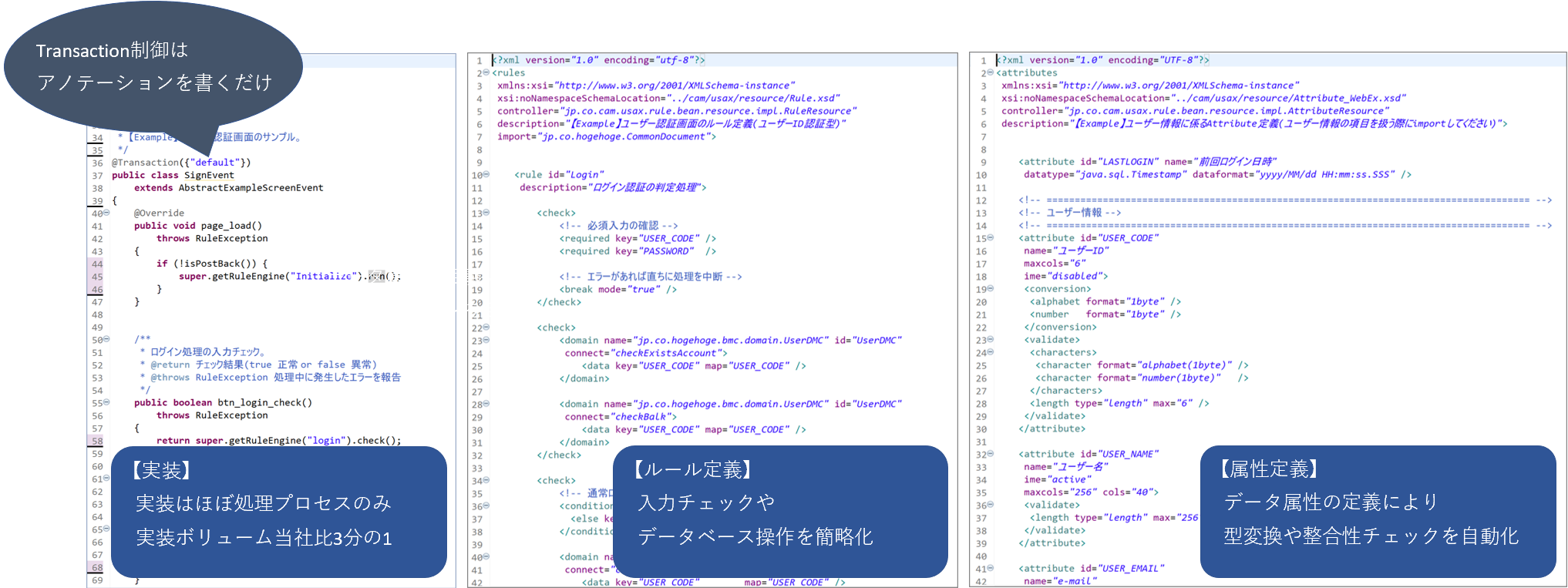The width and height of the screenshot is (1568, 588).
Task: Place cursor on the @Transaction annotation line
Action: (x=181, y=163)
